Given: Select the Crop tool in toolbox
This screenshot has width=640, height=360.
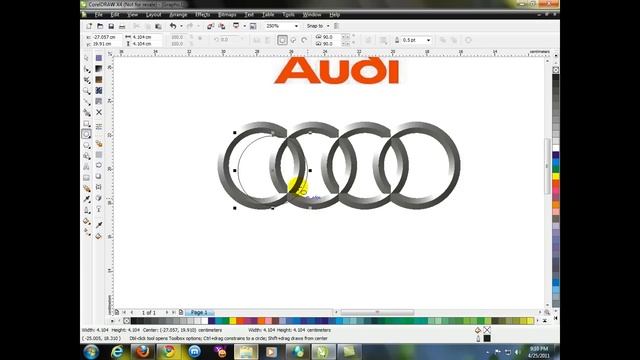Looking at the screenshot, I should pyautogui.click(x=87, y=80).
